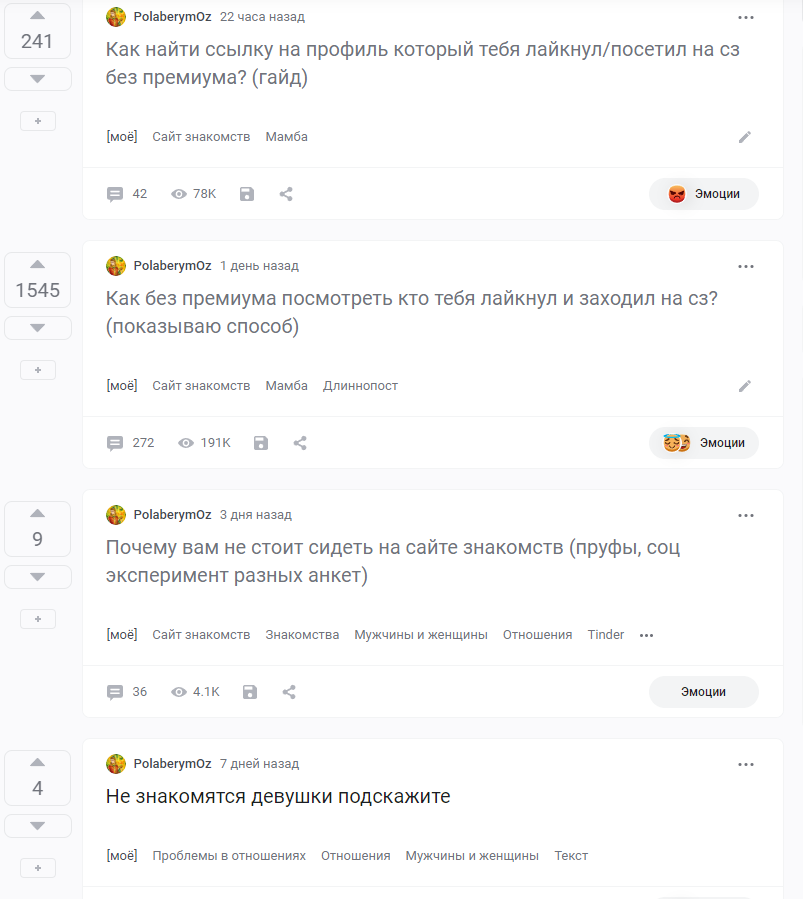Expand hidden tags after the Tinder tag
Viewport: 803px width, 899px height.
[646, 635]
